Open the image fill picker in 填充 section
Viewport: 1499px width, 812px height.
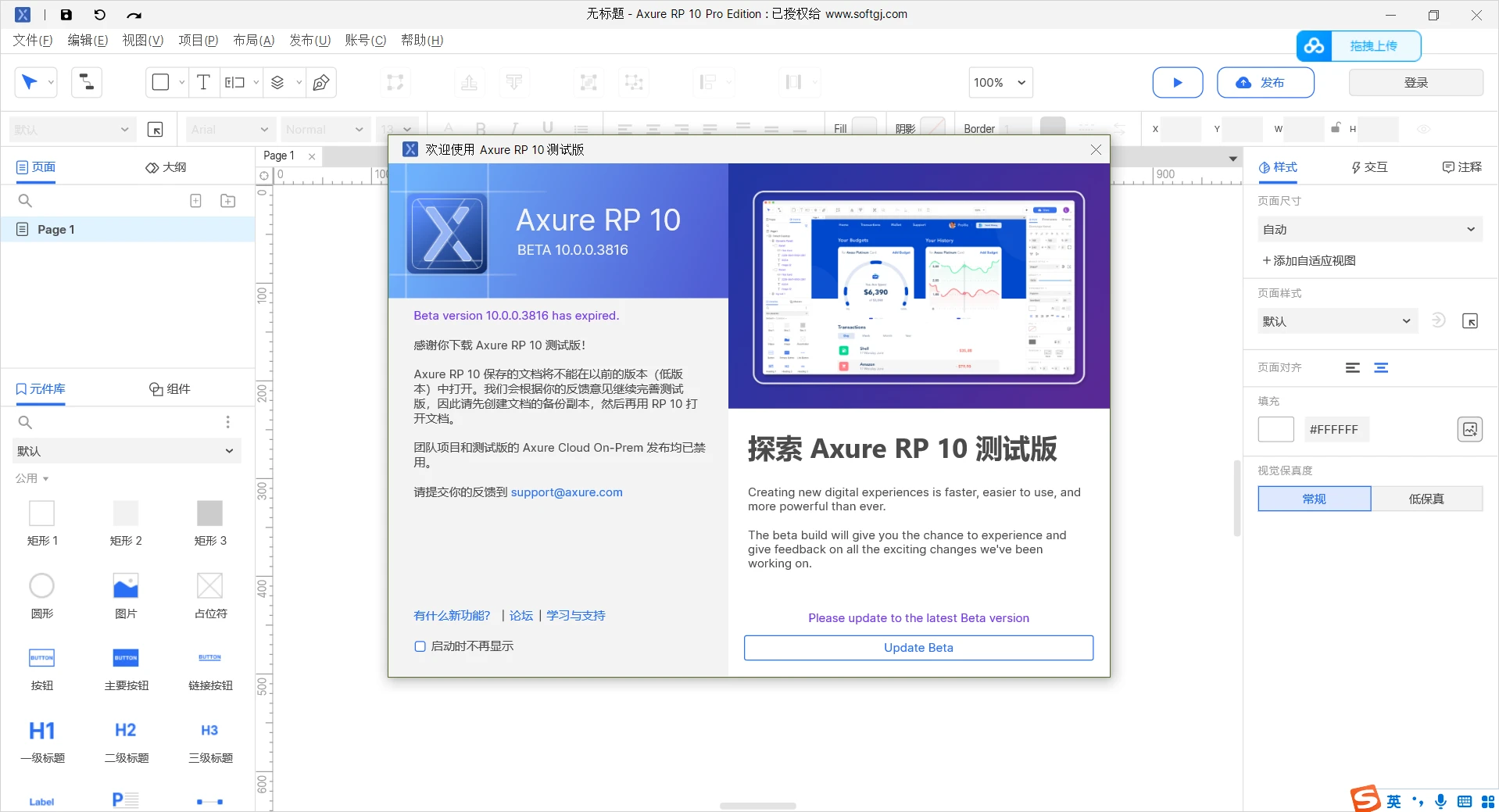[x=1469, y=429]
